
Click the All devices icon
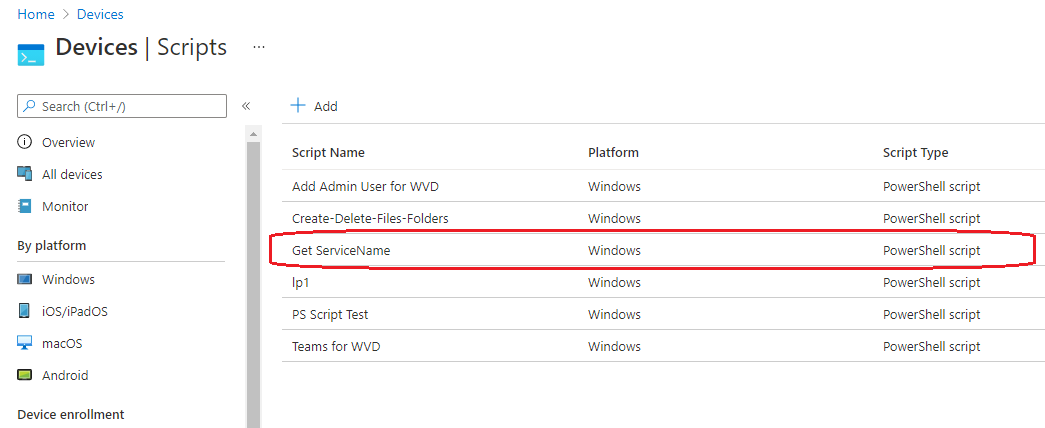25,174
